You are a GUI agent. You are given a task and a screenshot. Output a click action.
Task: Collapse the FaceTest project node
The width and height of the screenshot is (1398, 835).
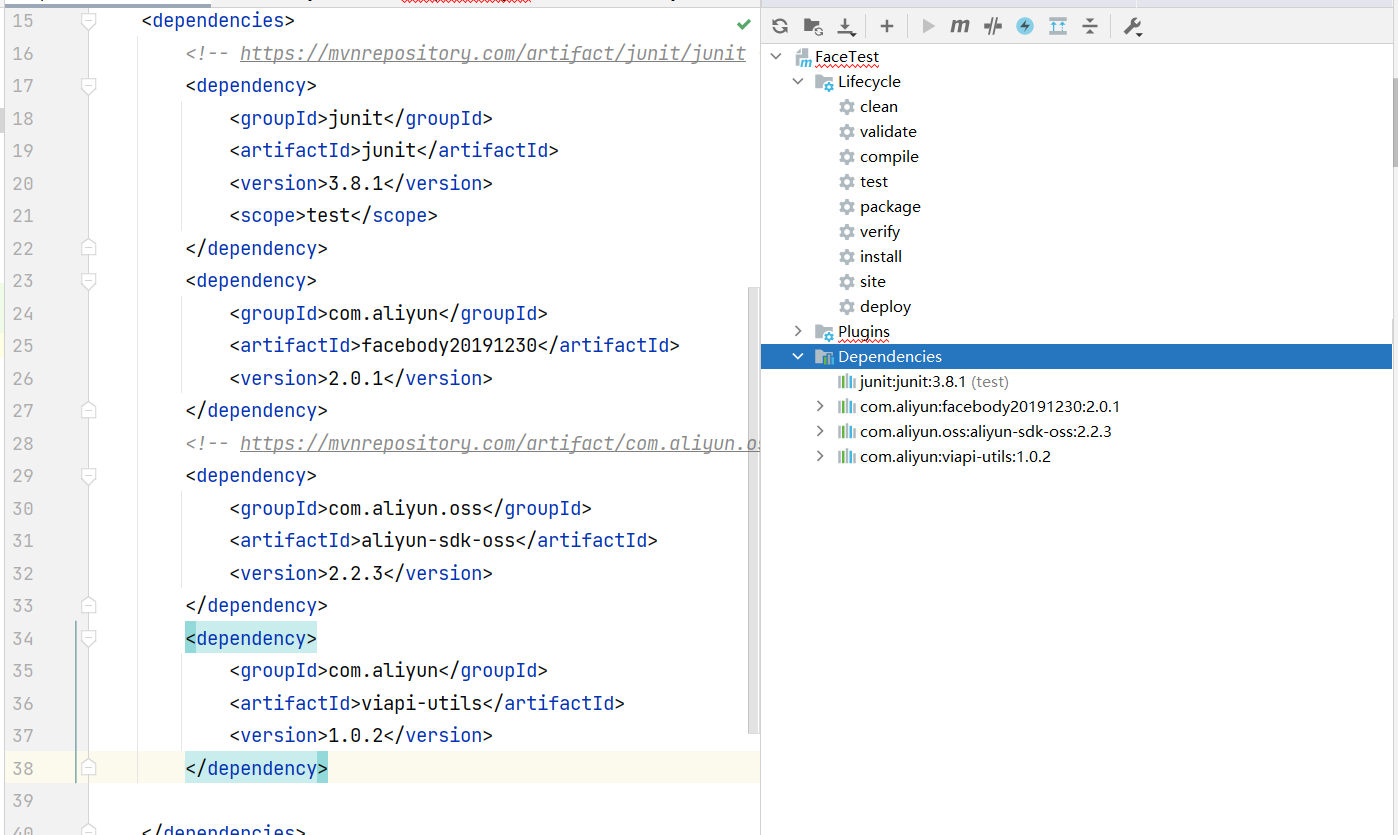click(777, 57)
